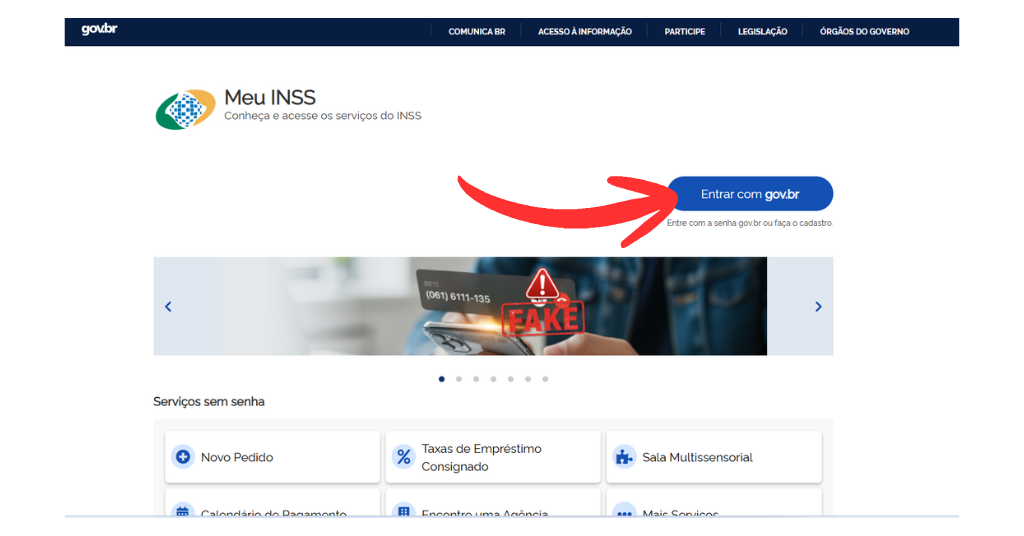
Task: Click the puzzle icon for Sala Multissensorial
Action: [624, 457]
